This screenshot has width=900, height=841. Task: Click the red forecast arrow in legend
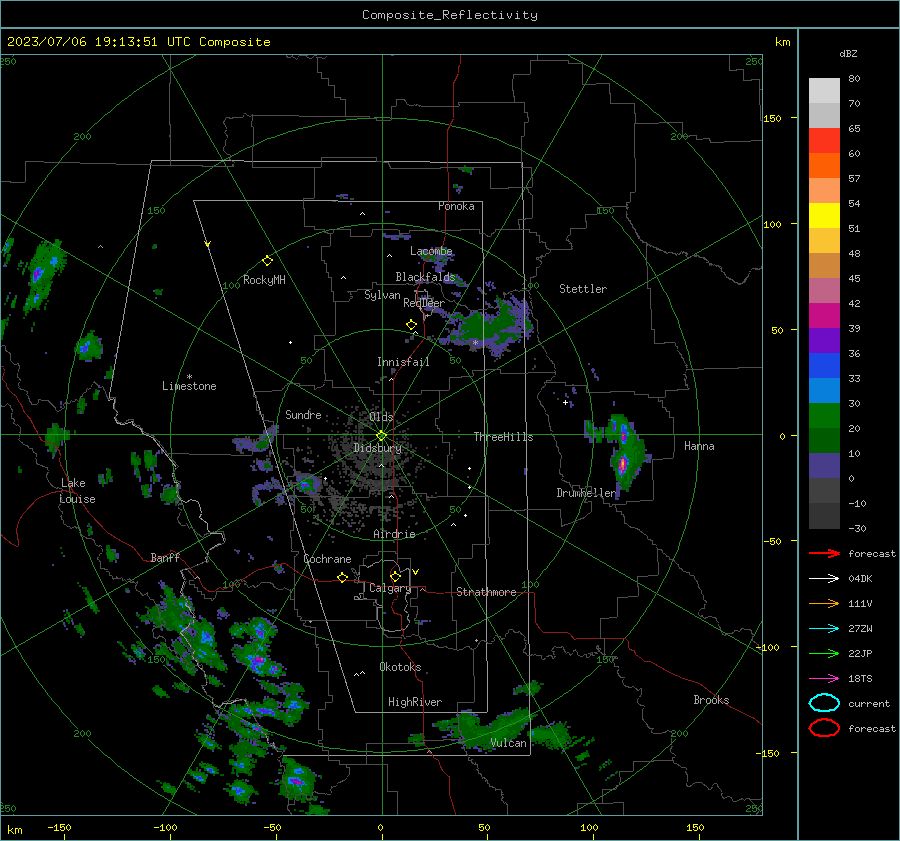coord(824,553)
